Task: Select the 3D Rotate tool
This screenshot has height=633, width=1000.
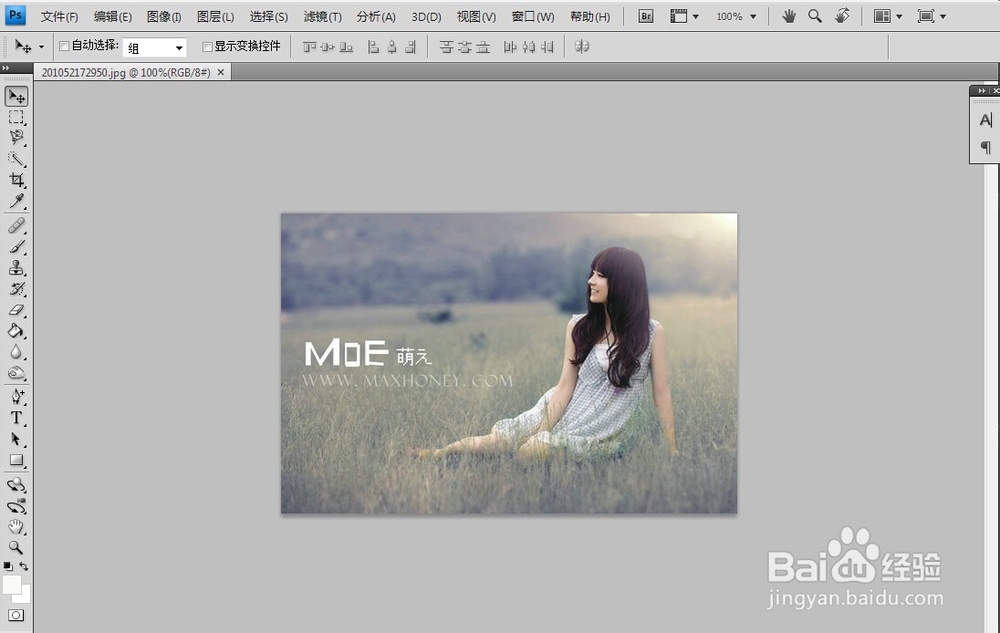Action: click(17, 485)
